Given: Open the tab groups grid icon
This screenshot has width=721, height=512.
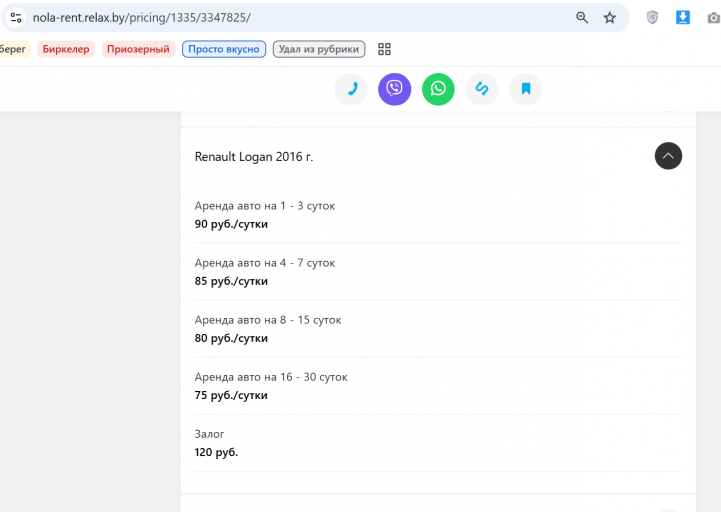Looking at the screenshot, I should [x=384, y=49].
